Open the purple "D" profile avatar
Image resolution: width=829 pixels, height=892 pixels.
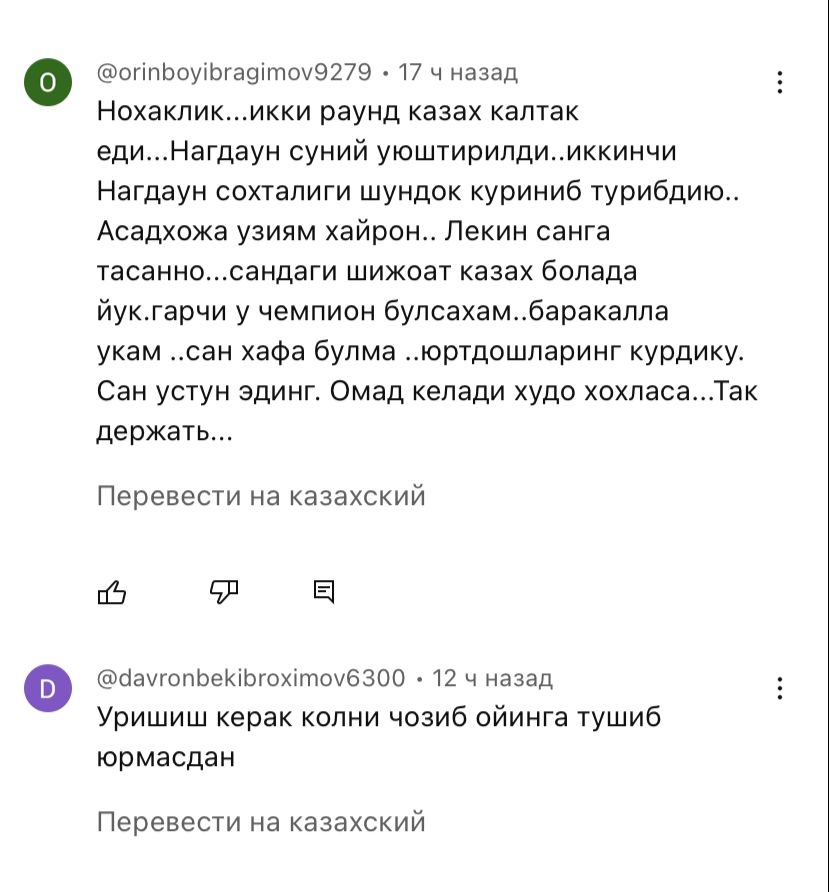(x=47, y=688)
